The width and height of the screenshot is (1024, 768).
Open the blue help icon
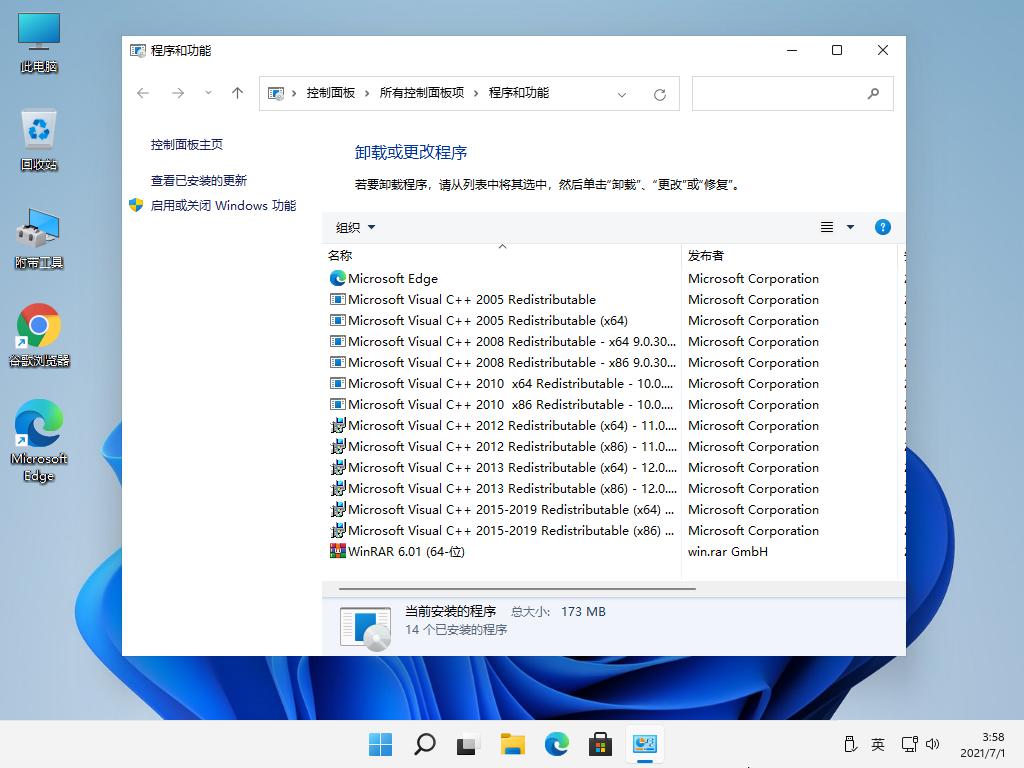(x=882, y=227)
